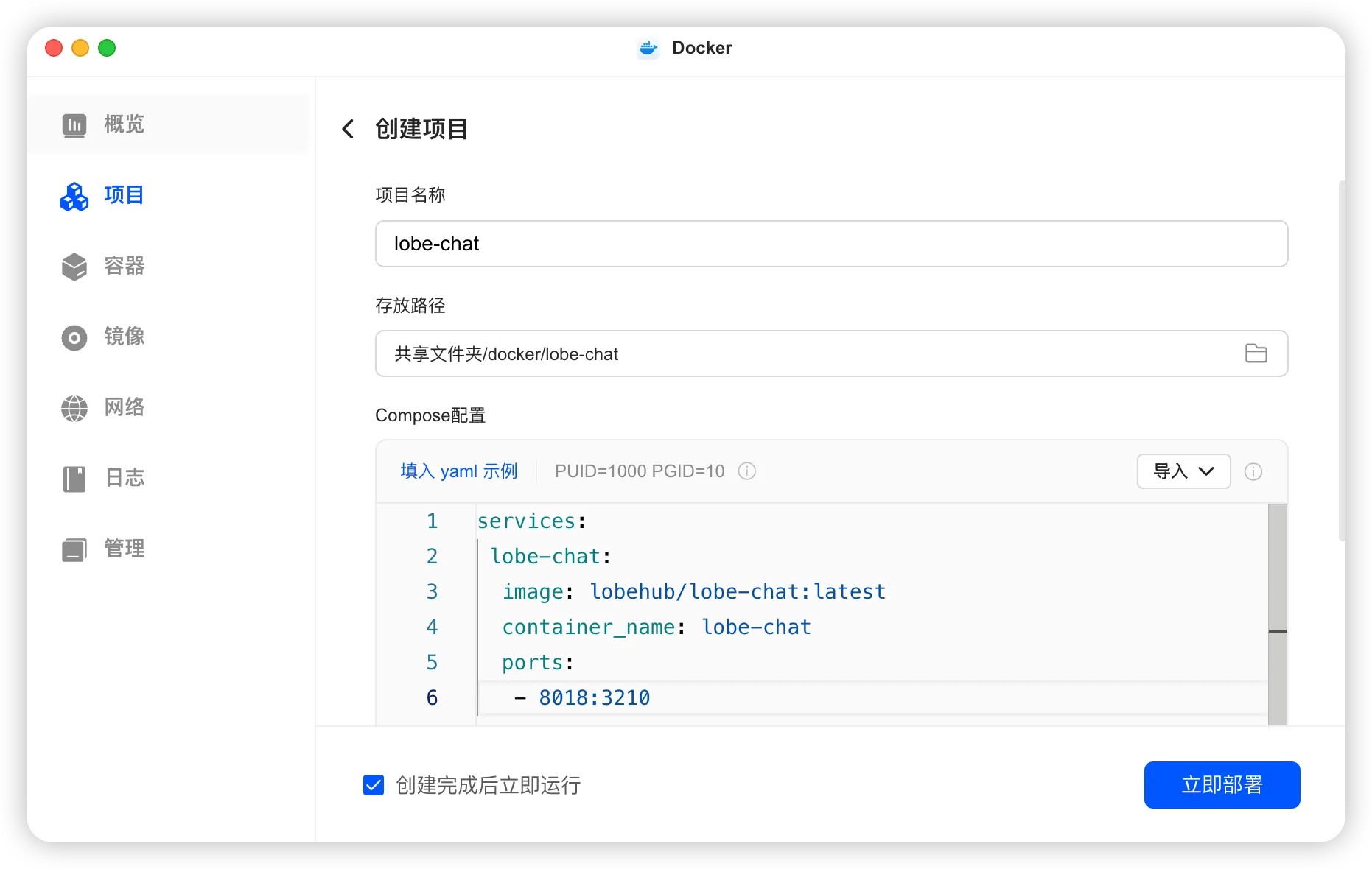
Task: Click the Containers (容器) box icon
Action: click(74, 267)
